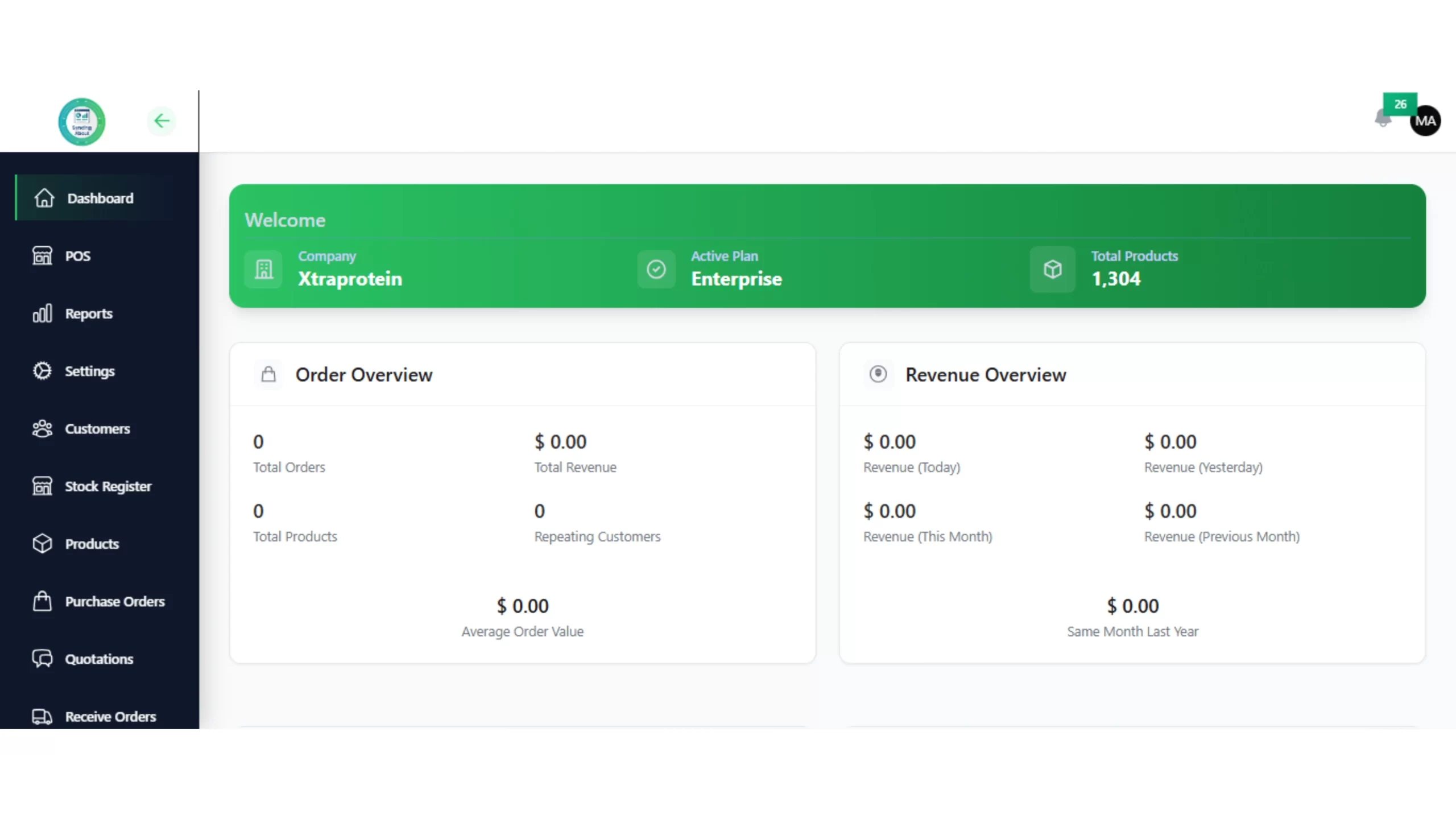
Task: Click the POS storefront icon
Action: [42, 255]
